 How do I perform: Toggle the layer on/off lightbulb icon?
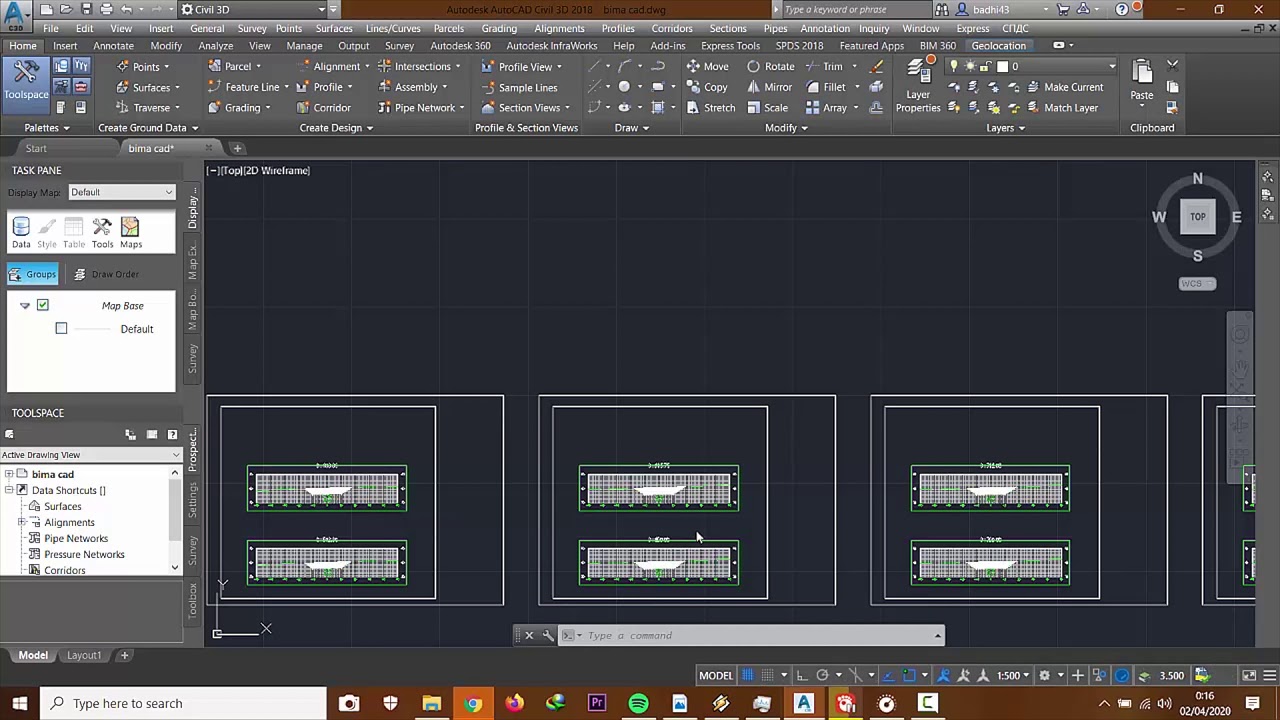[953, 67]
